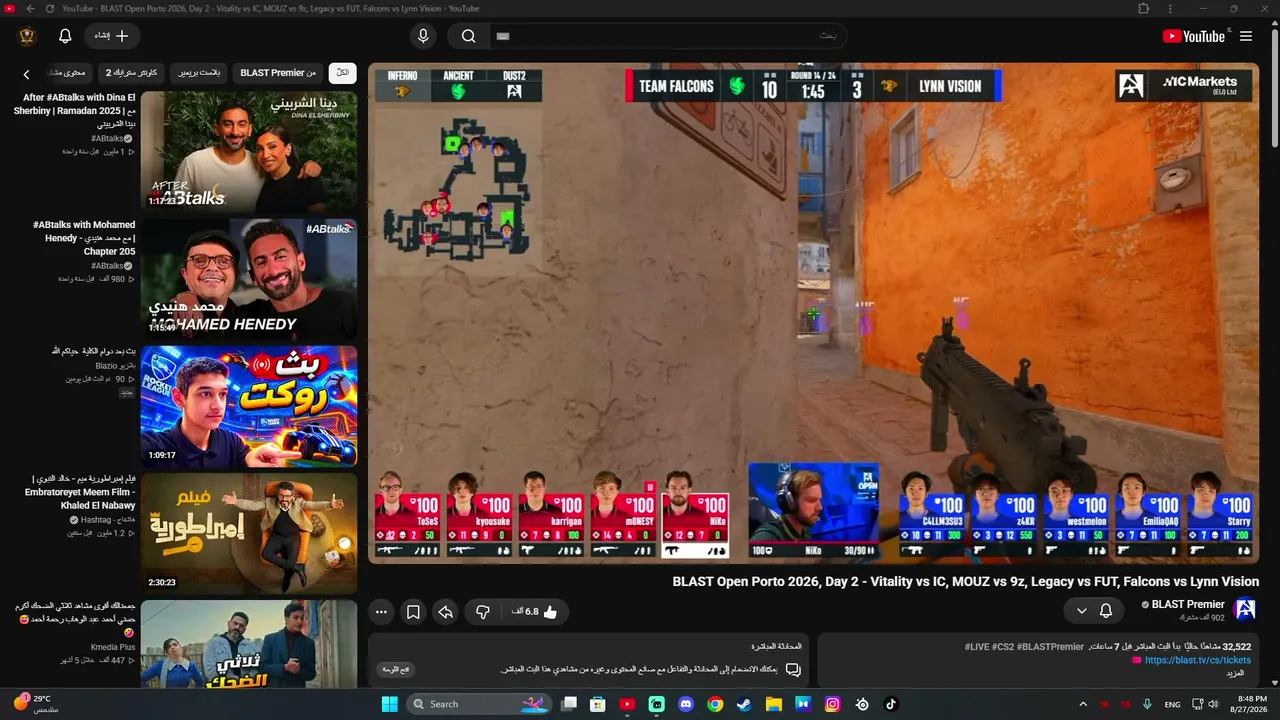Open the taskbar microphone indicator
This screenshot has width=1280, height=720.
click(1147, 704)
